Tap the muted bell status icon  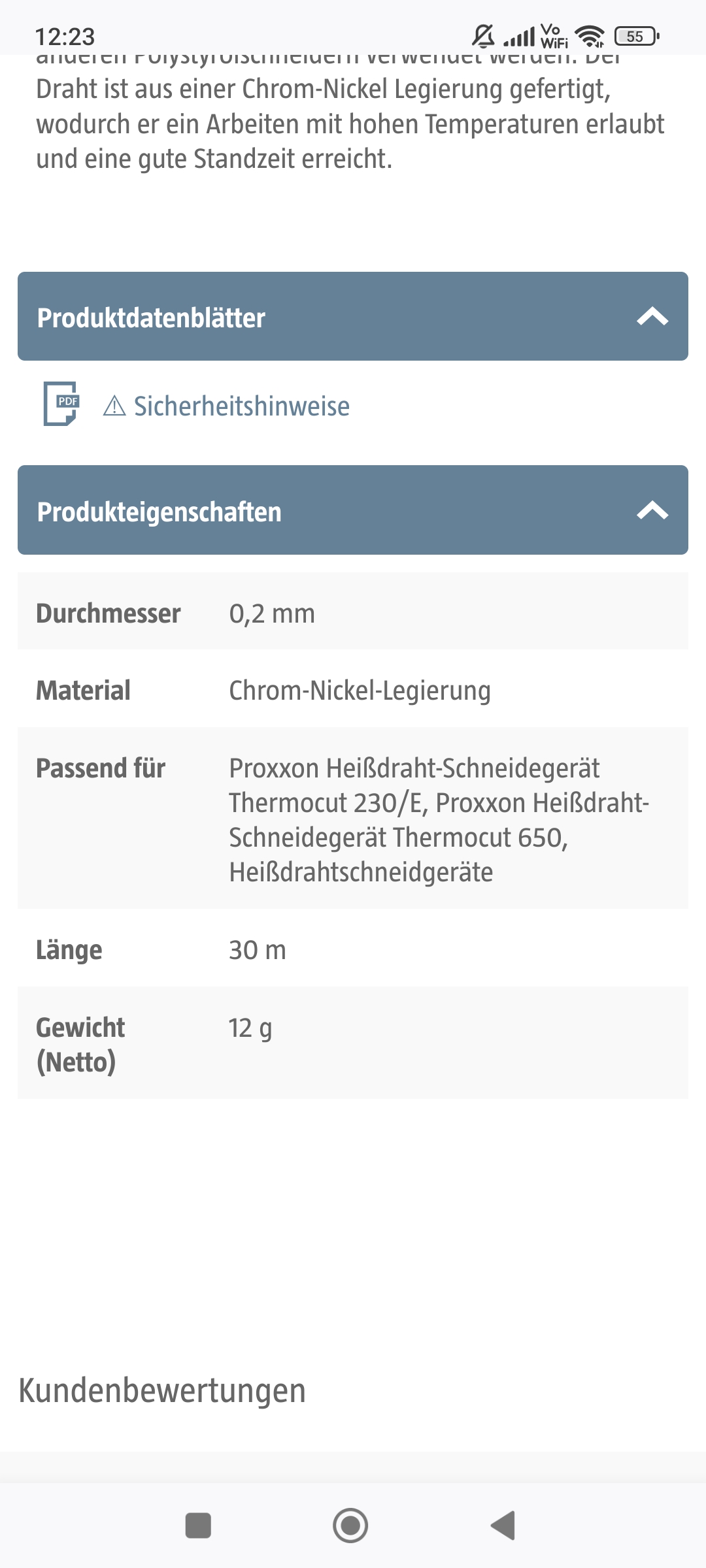[x=483, y=36]
